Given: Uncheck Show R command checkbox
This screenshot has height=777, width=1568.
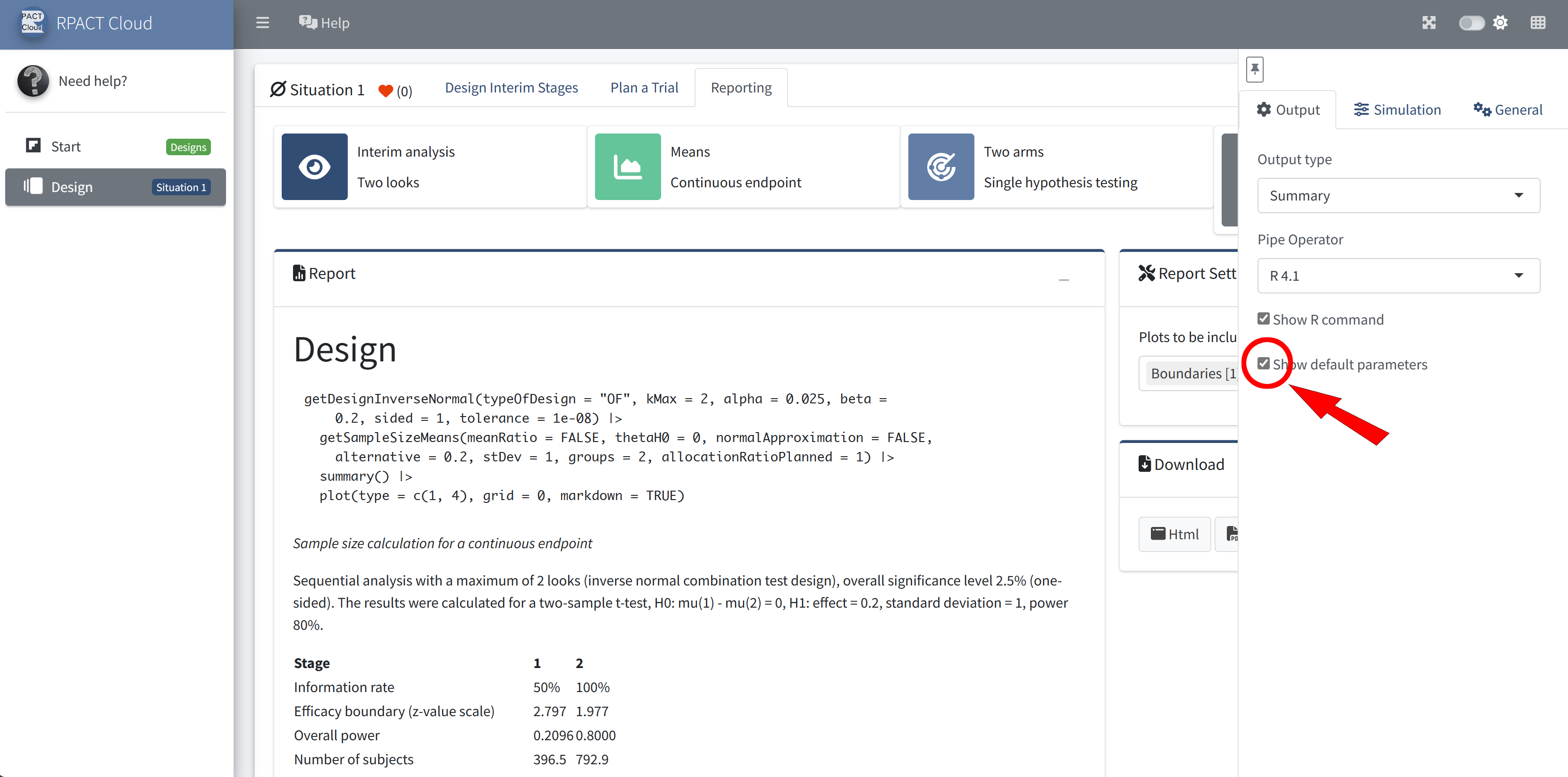Looking at the screenshot, I should [x=1264, y=319].
